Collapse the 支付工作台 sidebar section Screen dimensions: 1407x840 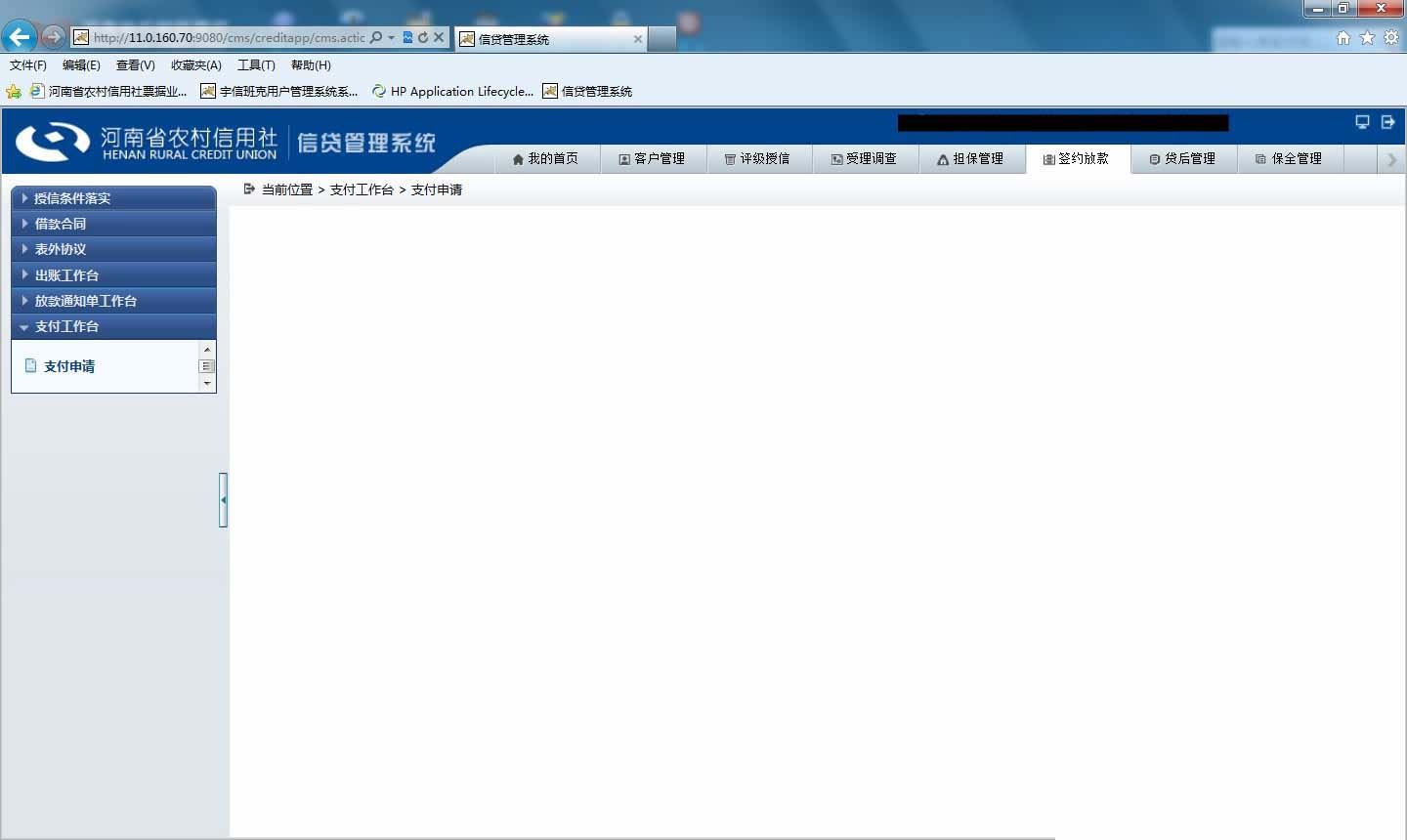[113, 326]
